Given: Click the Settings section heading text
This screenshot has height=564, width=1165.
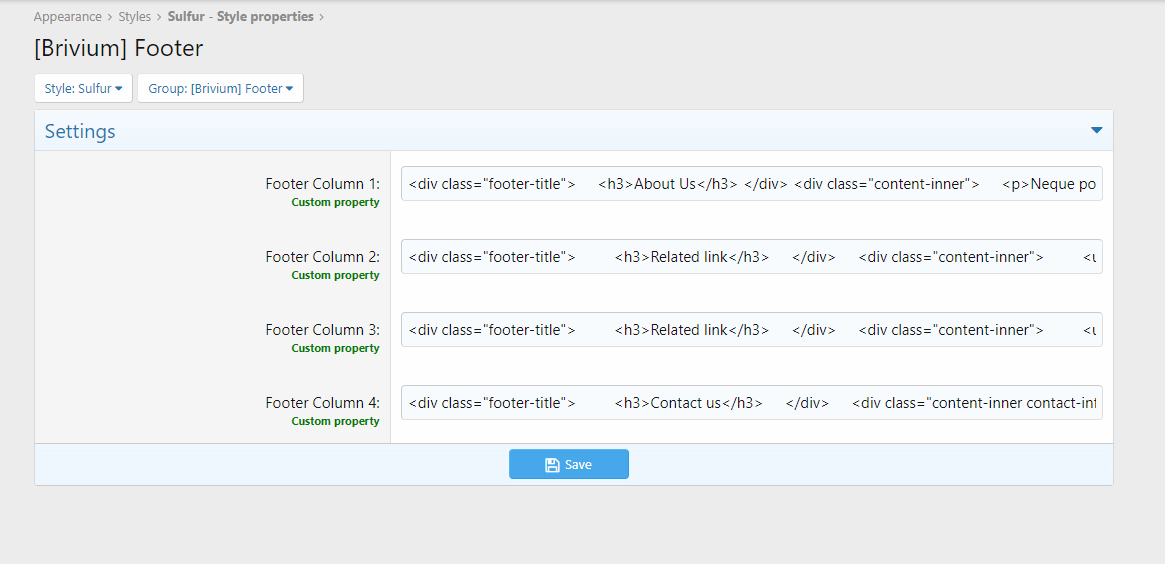Looking at the screenshot, I should pos(80,131).
